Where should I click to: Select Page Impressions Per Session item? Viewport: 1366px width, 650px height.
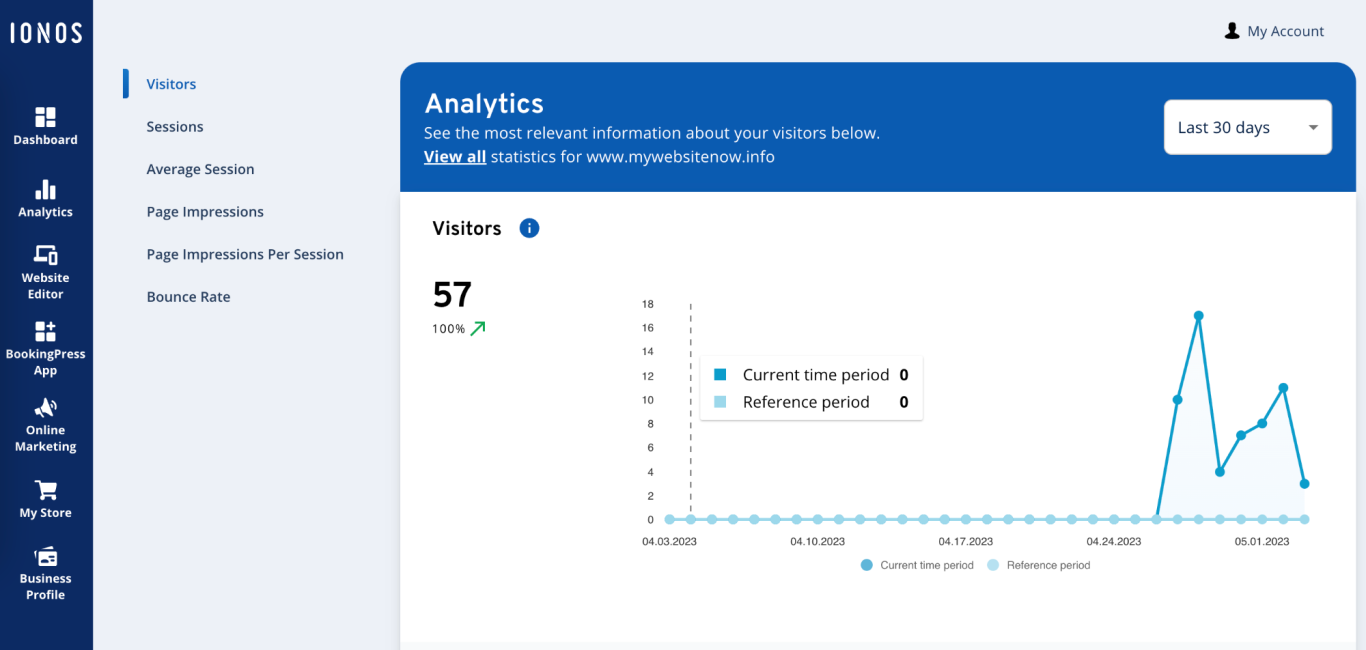point(245,254)
